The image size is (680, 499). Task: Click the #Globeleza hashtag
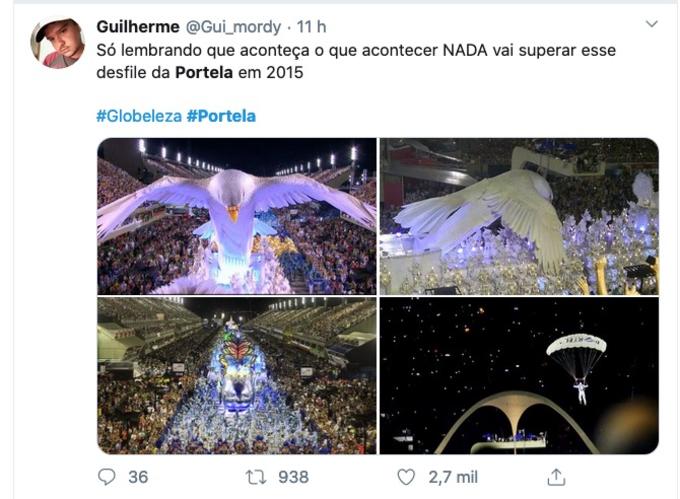139,116
